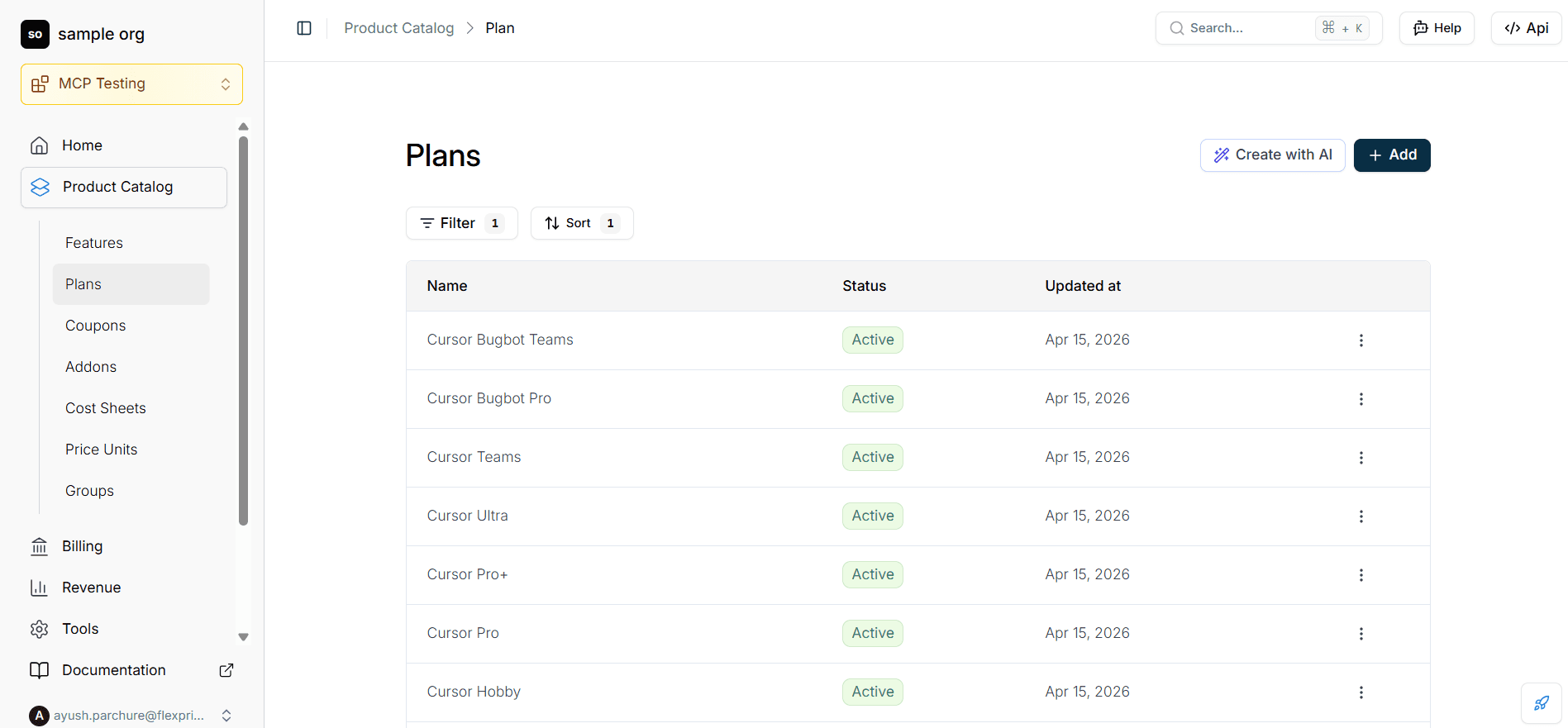Click the sample org logo avatar

(35, 34)
